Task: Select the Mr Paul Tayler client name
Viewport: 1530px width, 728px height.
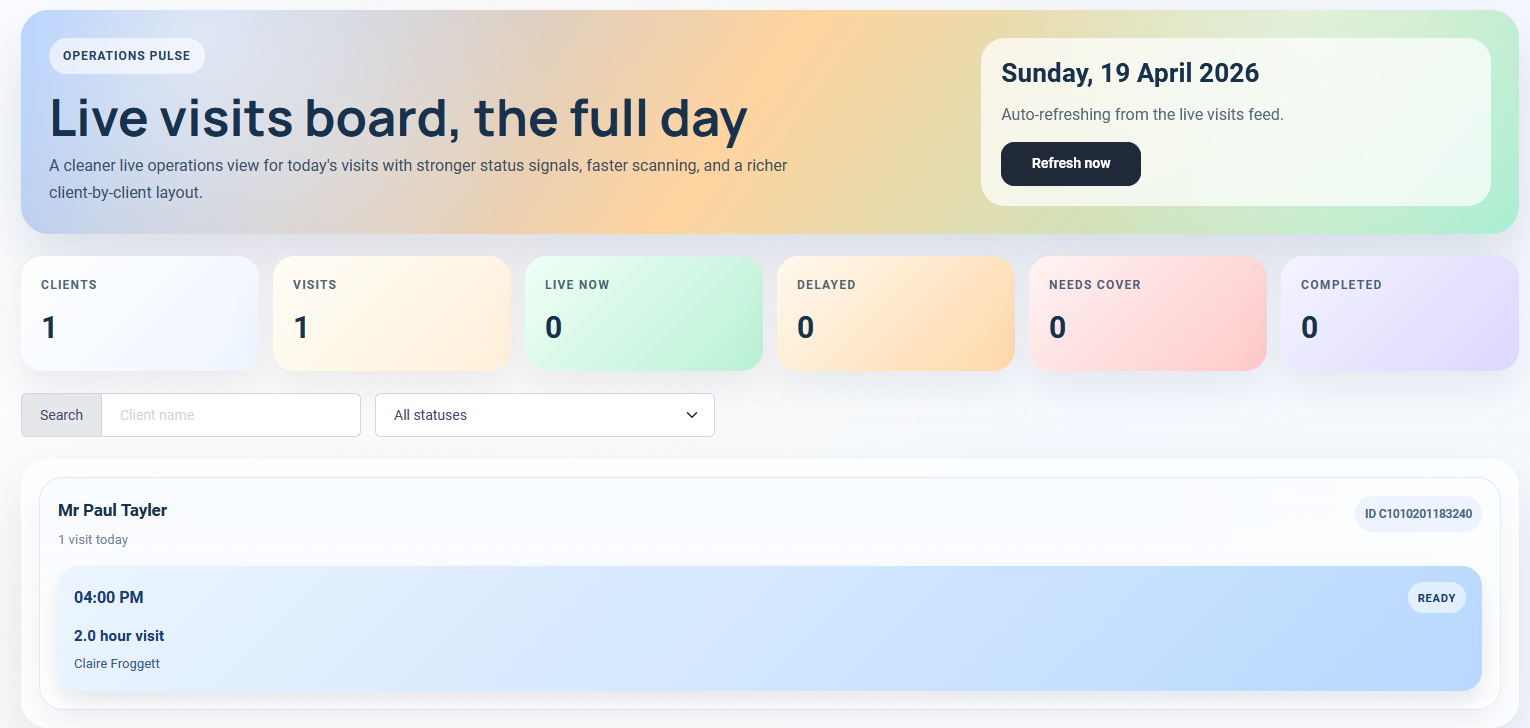Action: point(112,510)
